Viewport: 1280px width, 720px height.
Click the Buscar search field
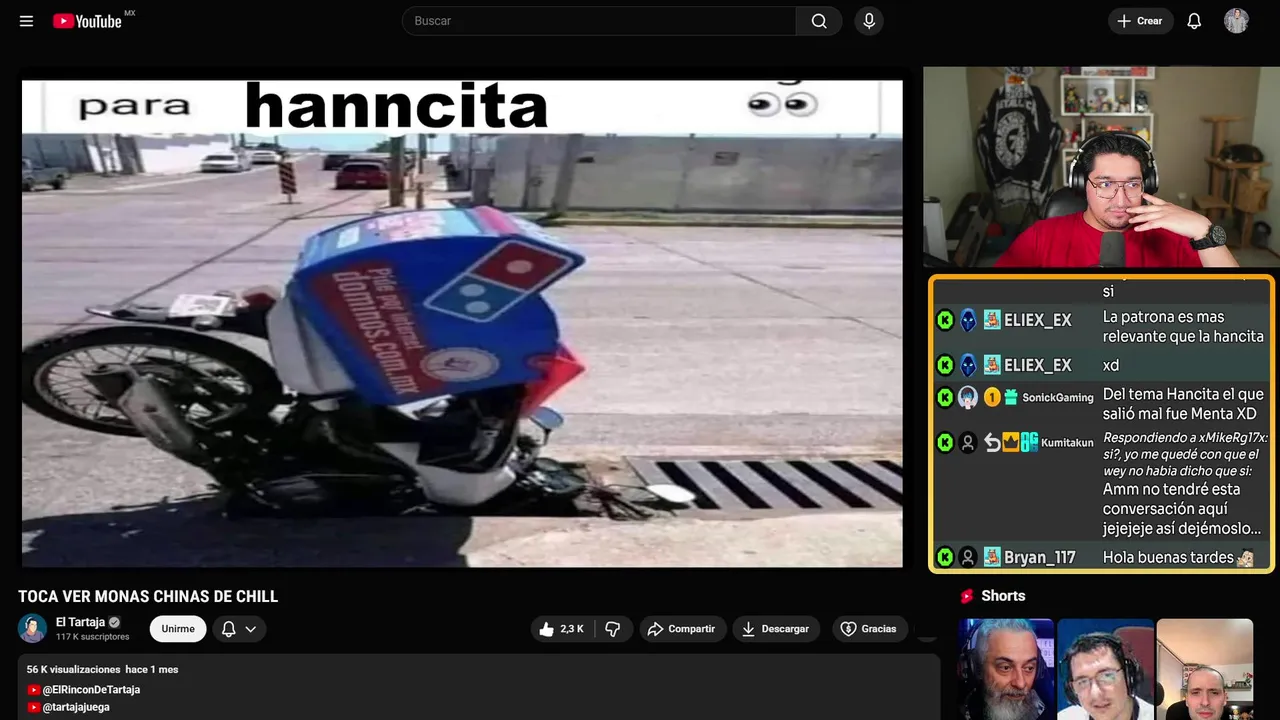pos(599,21)
